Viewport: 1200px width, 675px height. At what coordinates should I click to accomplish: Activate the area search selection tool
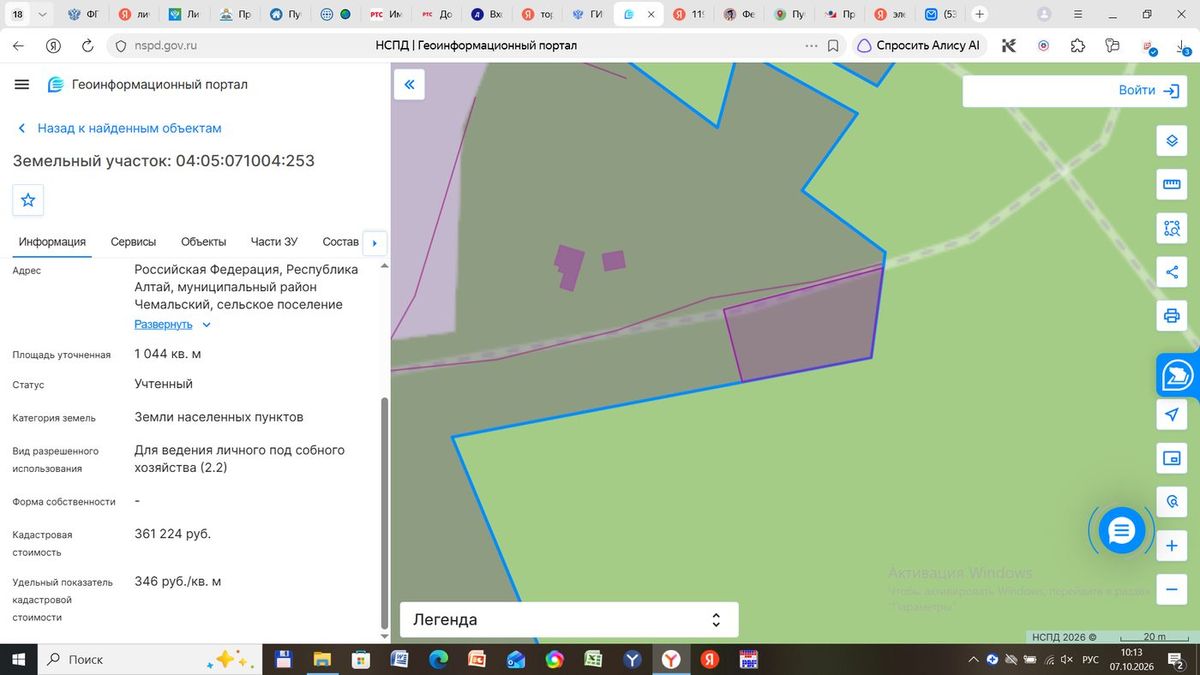(1172, 228)
